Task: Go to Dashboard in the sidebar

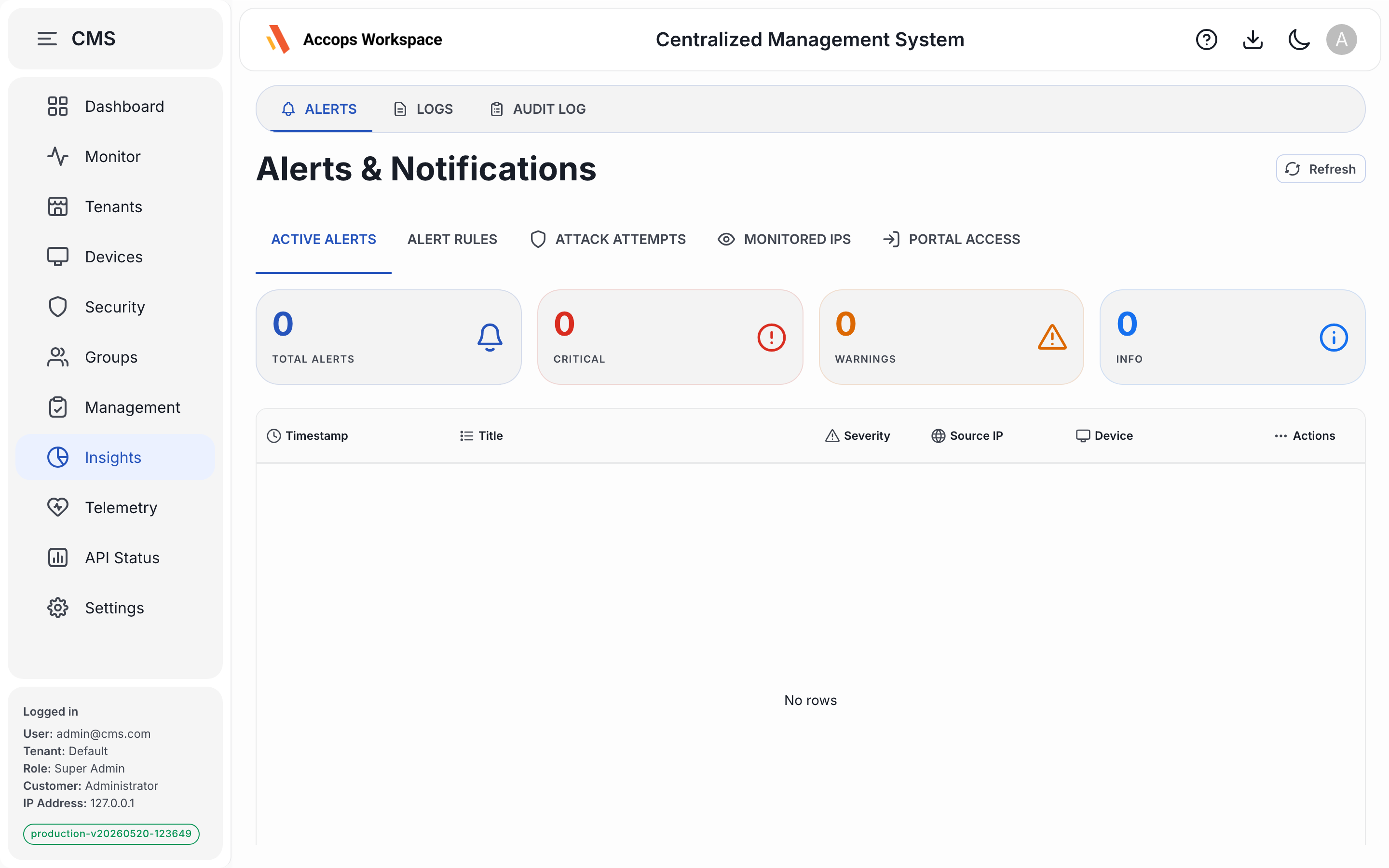Action: 115,106
